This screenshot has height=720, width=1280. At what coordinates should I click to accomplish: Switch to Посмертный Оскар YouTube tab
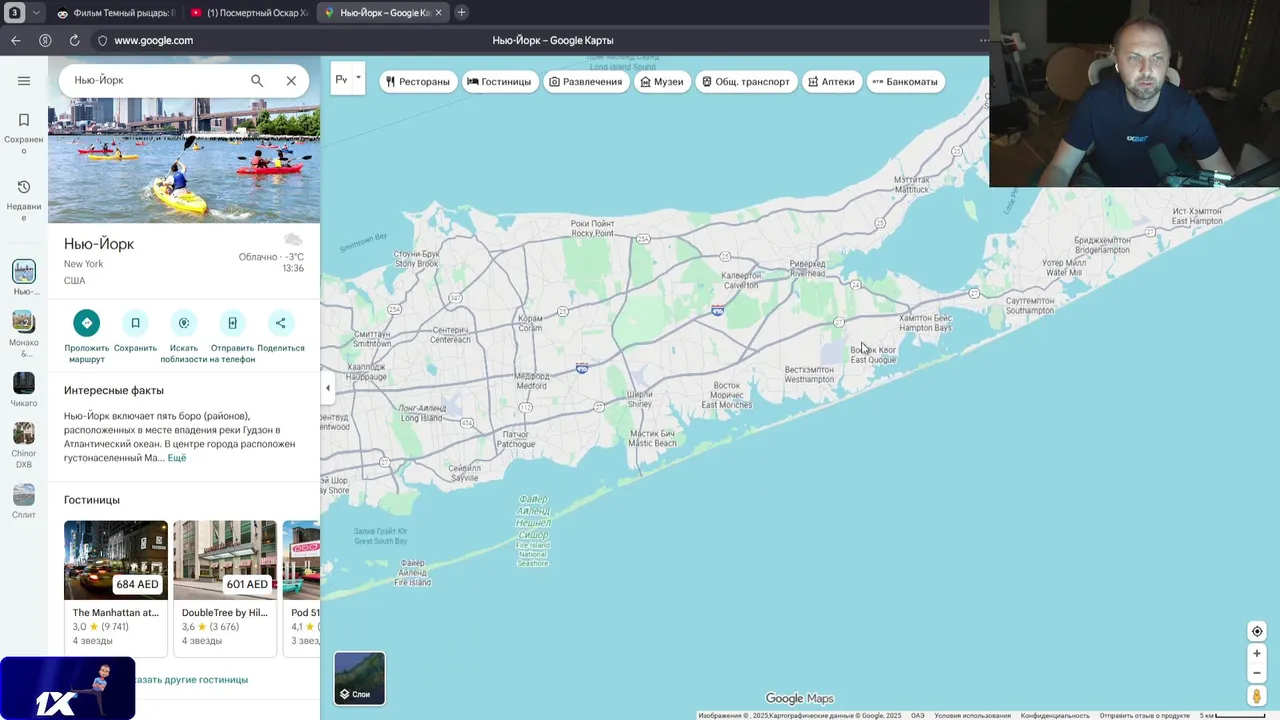point(249,13)
